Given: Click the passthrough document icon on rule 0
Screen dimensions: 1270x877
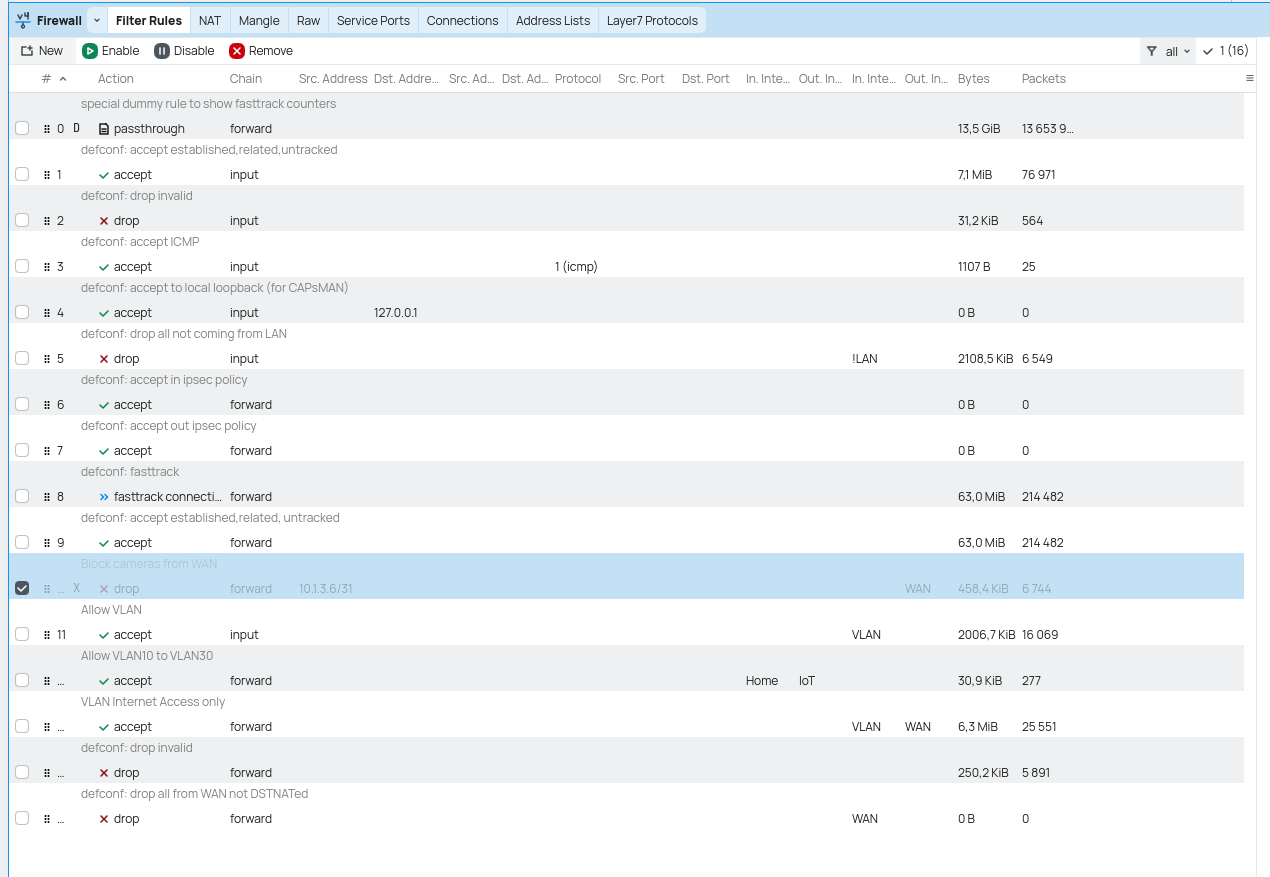Looking at the screenshot, I should [104, 128].
